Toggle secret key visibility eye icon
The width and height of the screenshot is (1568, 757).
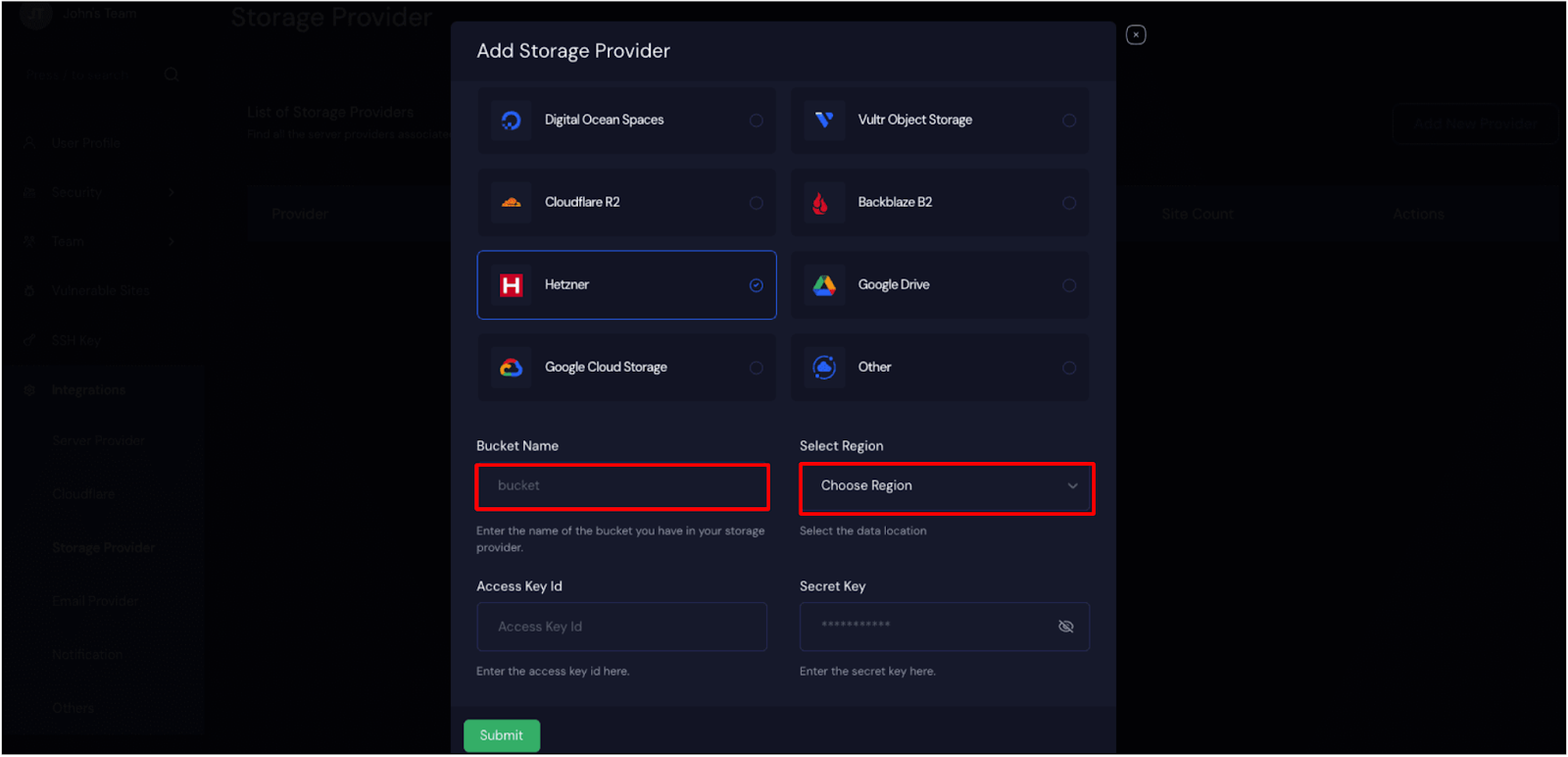tap(1066, 627)
